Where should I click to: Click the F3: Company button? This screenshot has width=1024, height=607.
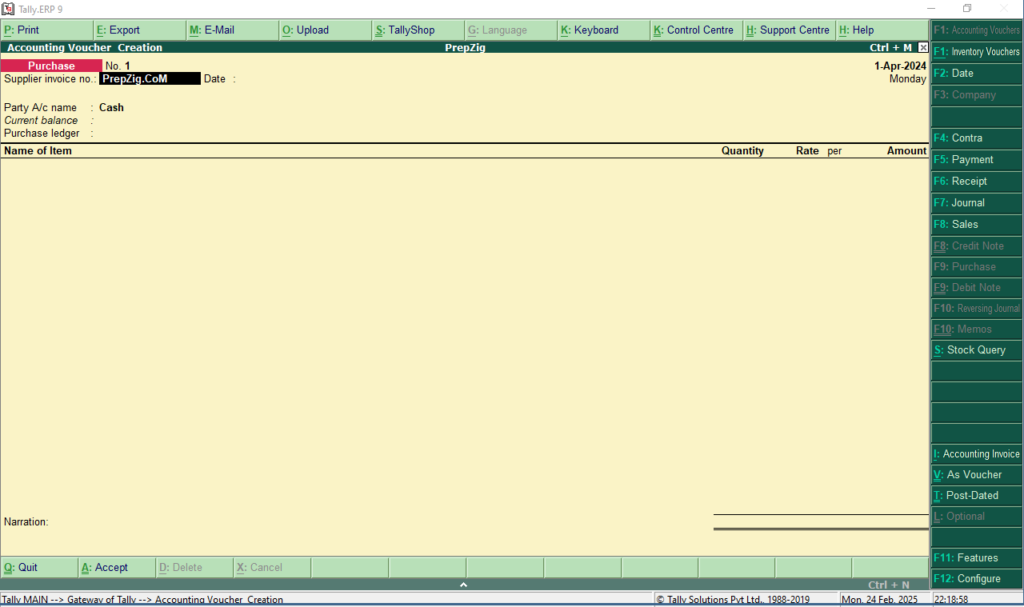tap(976, 95)
